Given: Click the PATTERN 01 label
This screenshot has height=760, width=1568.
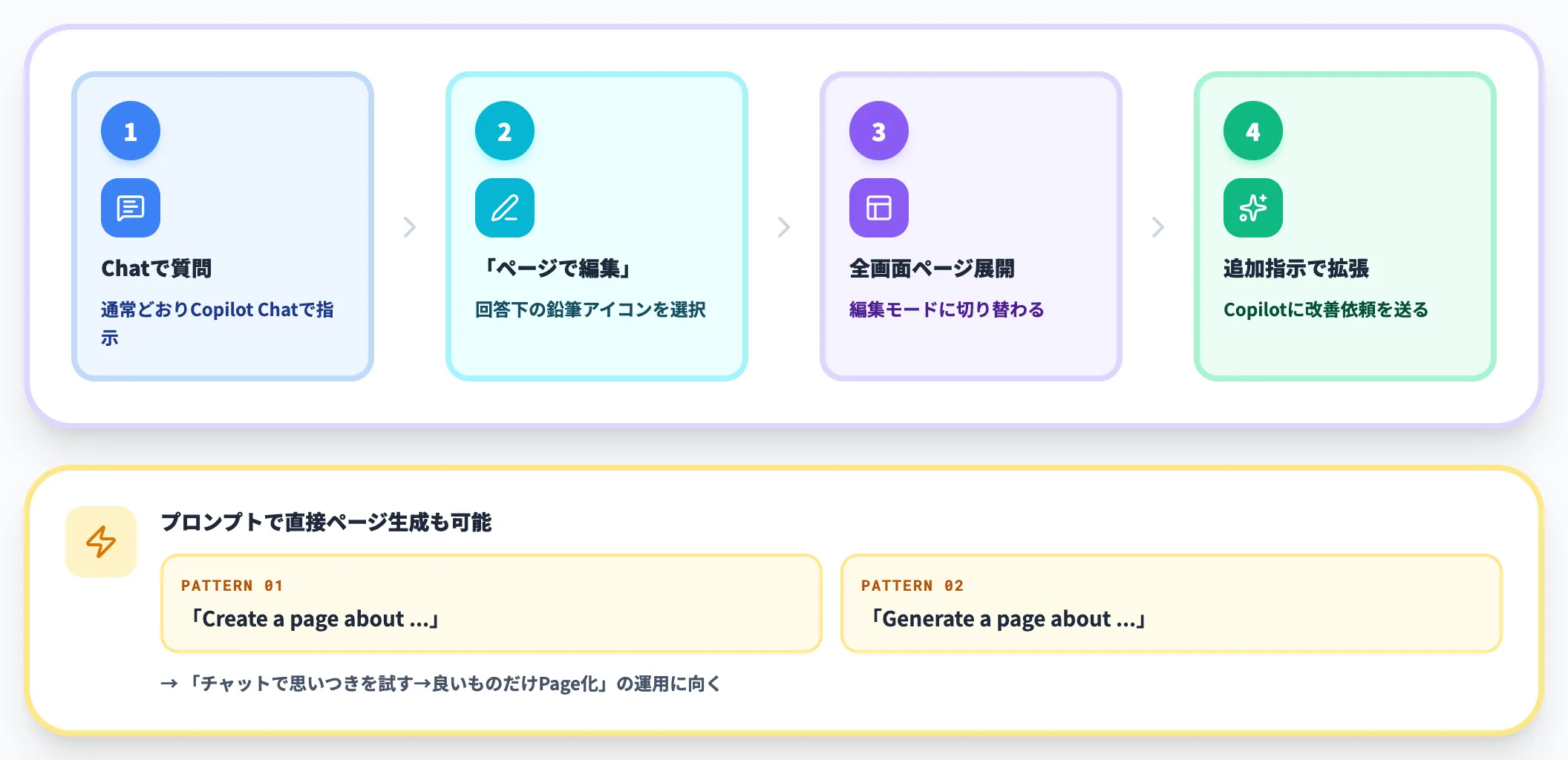Looking at the screenshot, I should [232, 586].
